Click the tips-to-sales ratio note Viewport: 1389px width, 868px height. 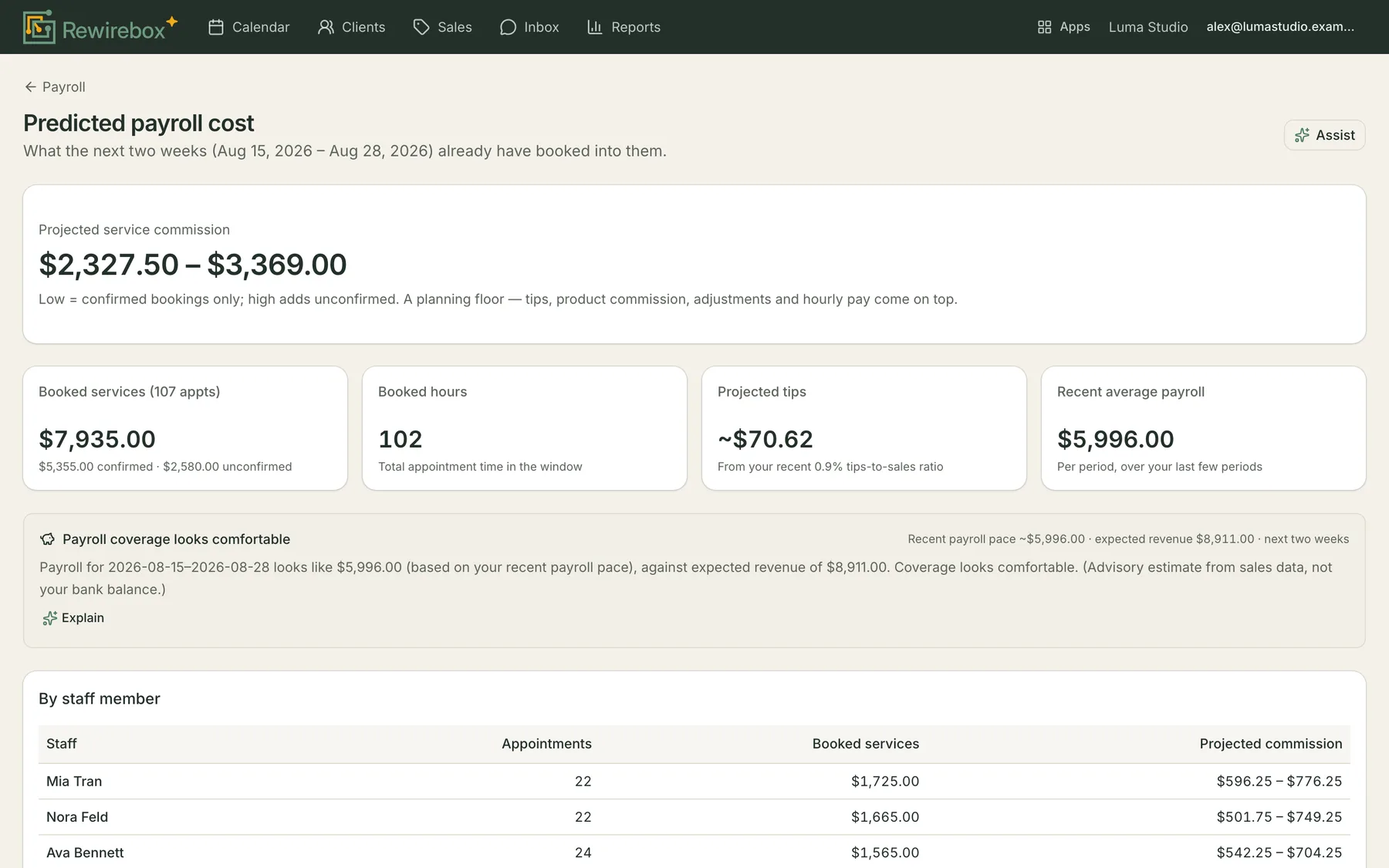[x=830, y=467]
